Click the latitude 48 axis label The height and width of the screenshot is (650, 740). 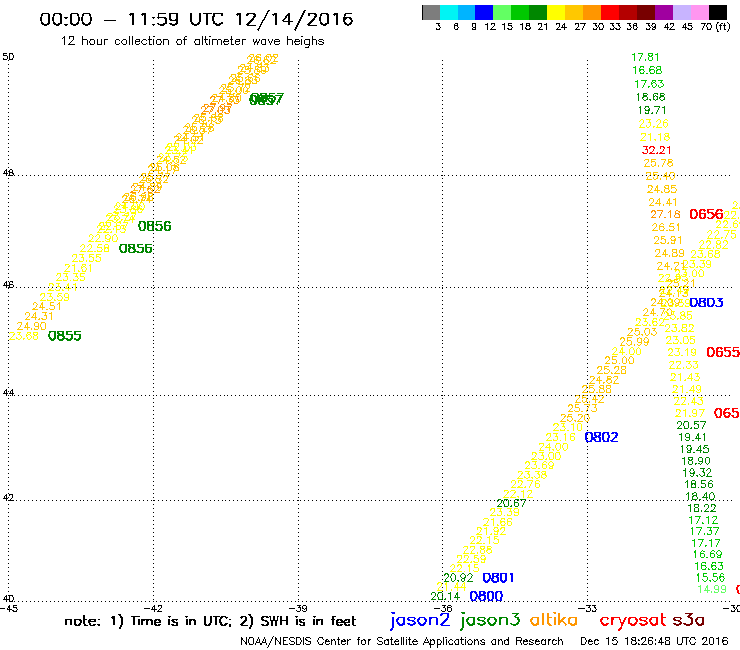[8, 173]
